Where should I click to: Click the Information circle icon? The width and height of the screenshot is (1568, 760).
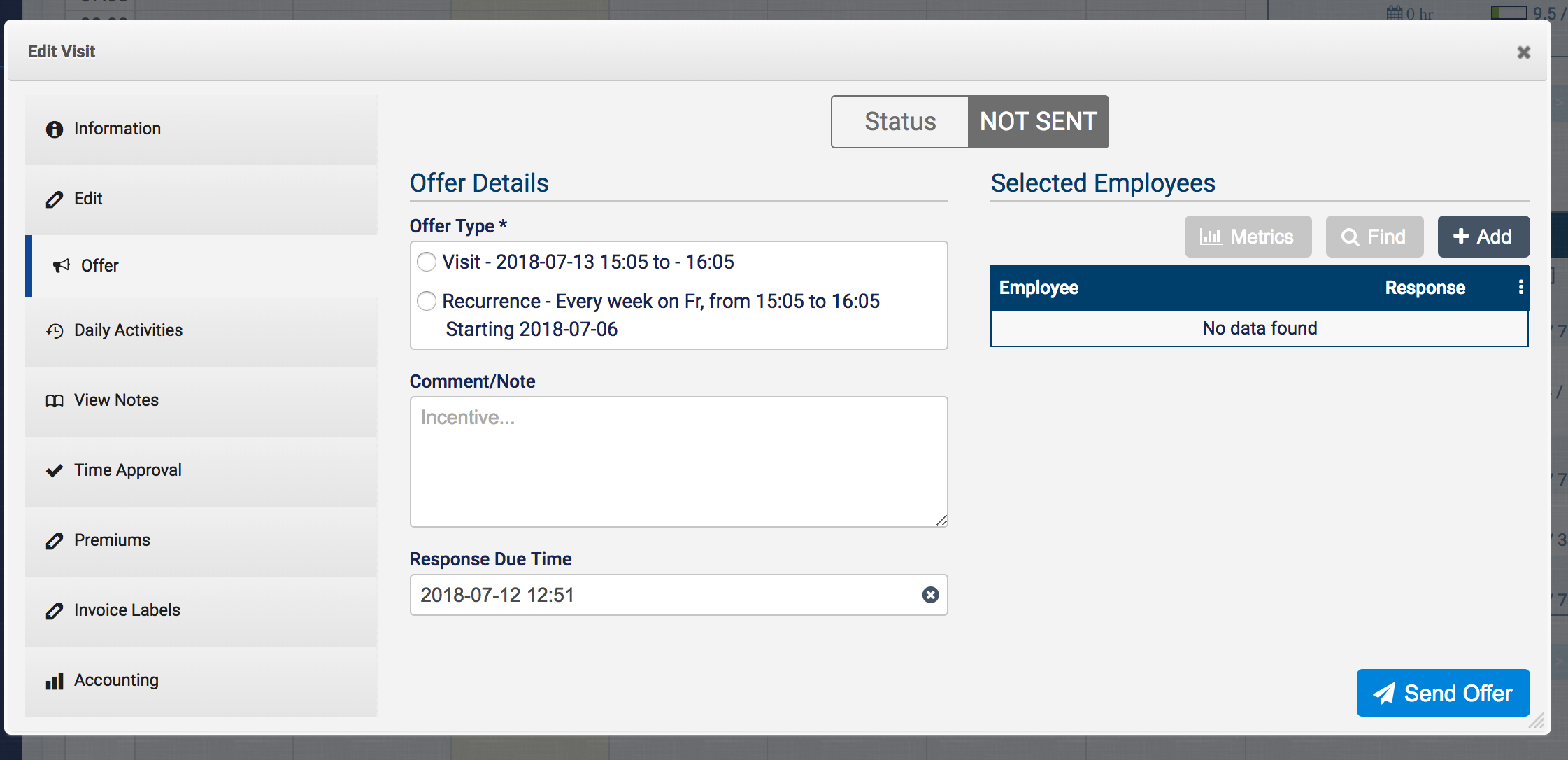tap(55, 129)
